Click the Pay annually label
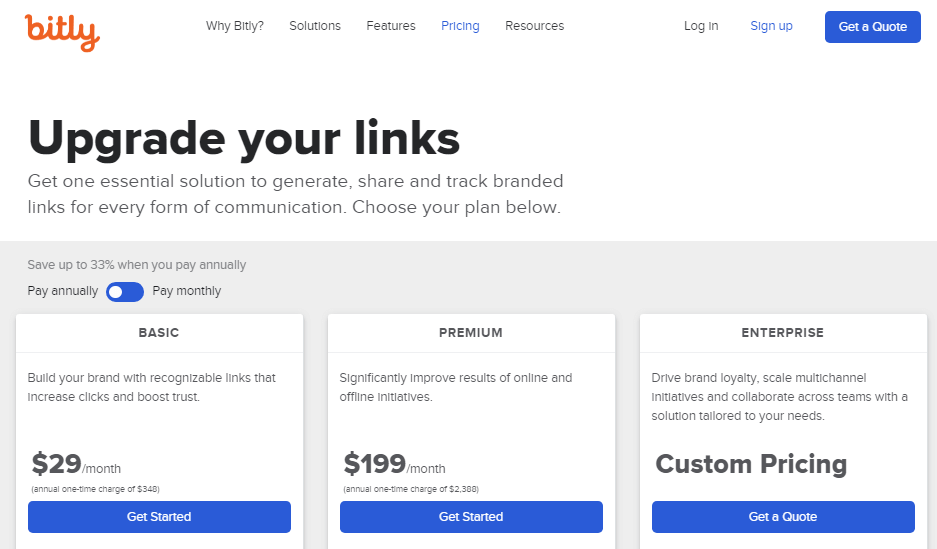Viewport: 937px width, 549px height. pyautogui.click(x=63, y=291)
